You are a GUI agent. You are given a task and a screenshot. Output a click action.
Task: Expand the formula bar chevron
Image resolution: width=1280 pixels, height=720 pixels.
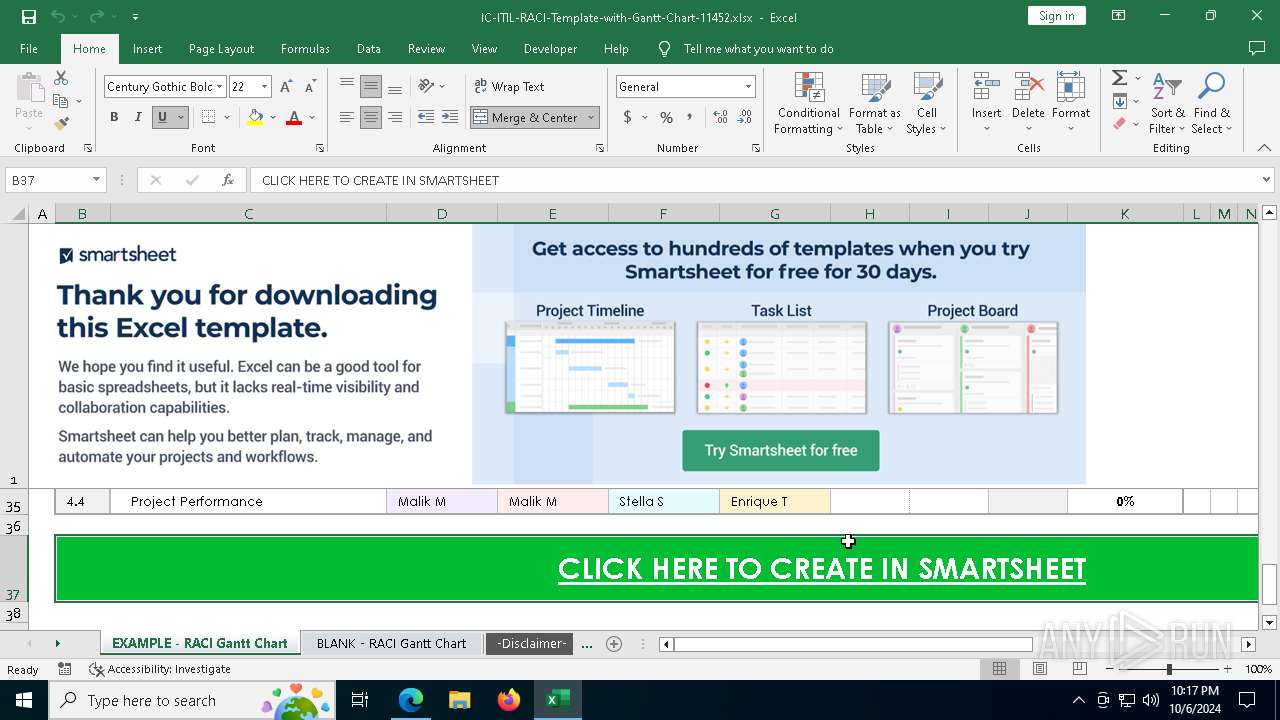point(1266,180)
